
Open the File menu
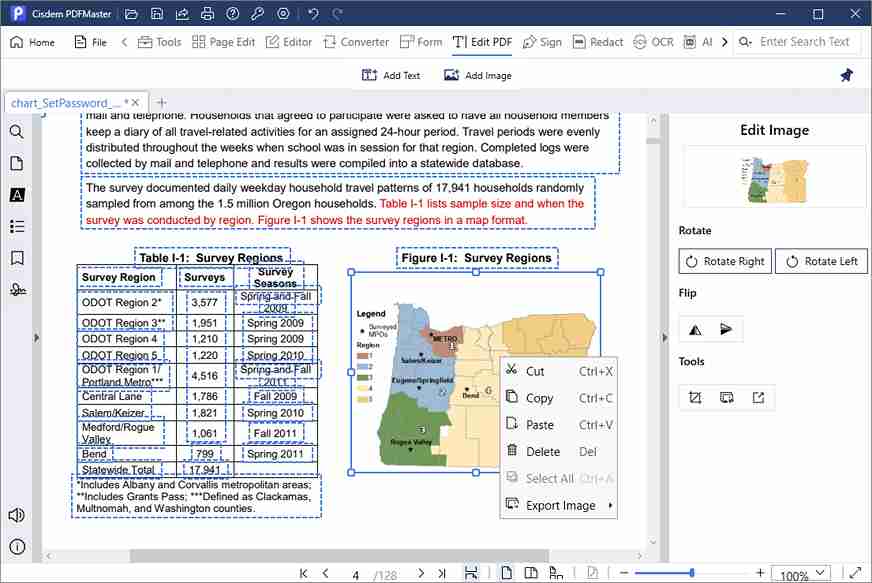(x=91, y=42)
